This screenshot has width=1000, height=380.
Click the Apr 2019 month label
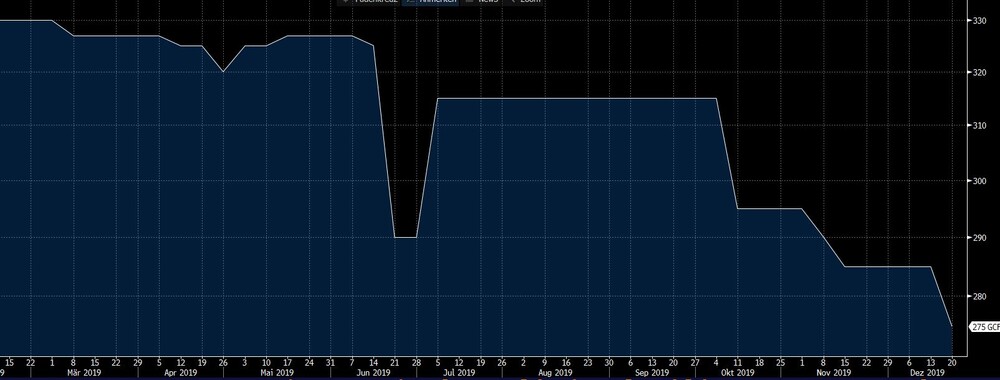tap(180, 372)
